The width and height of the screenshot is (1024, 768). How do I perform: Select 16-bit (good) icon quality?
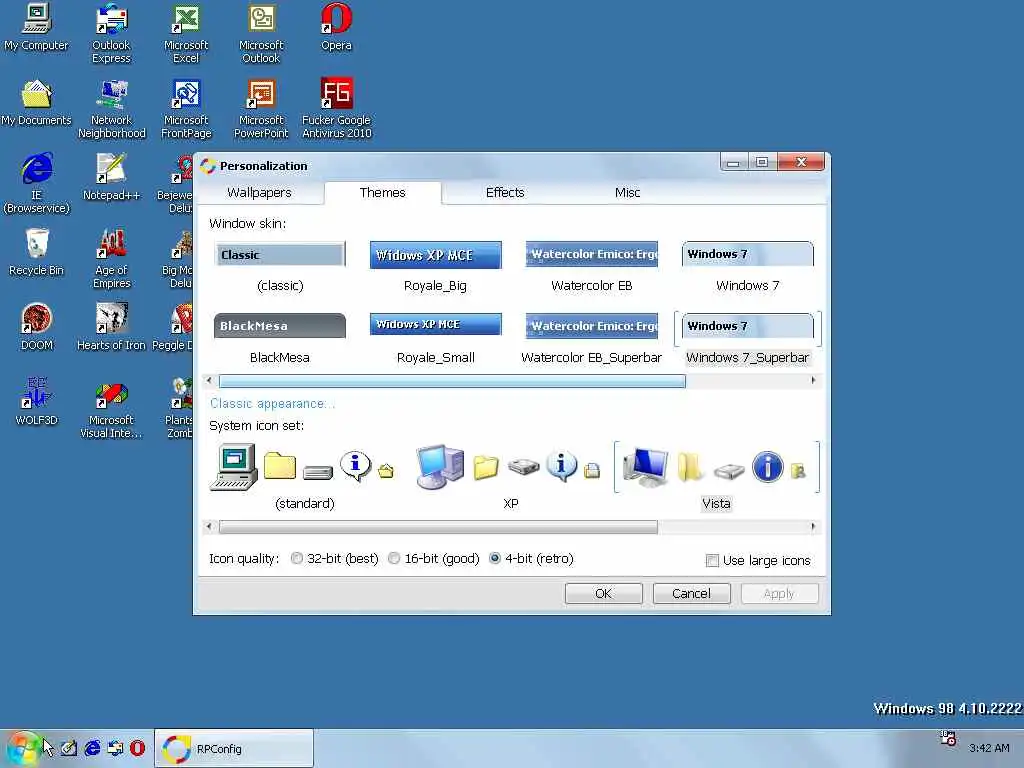pos(434,558)
